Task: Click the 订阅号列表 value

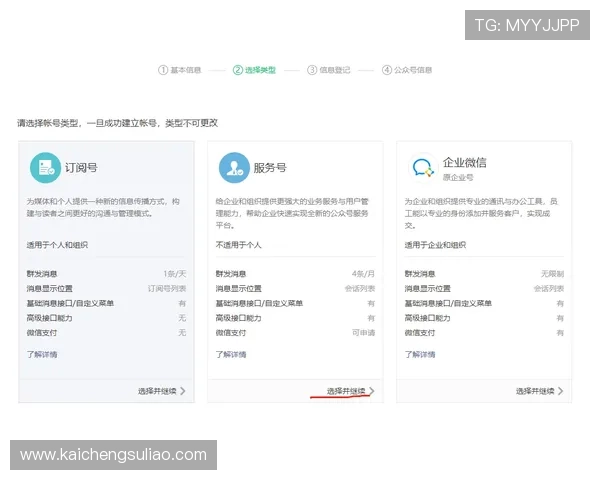Action: [x=167, y=289]
